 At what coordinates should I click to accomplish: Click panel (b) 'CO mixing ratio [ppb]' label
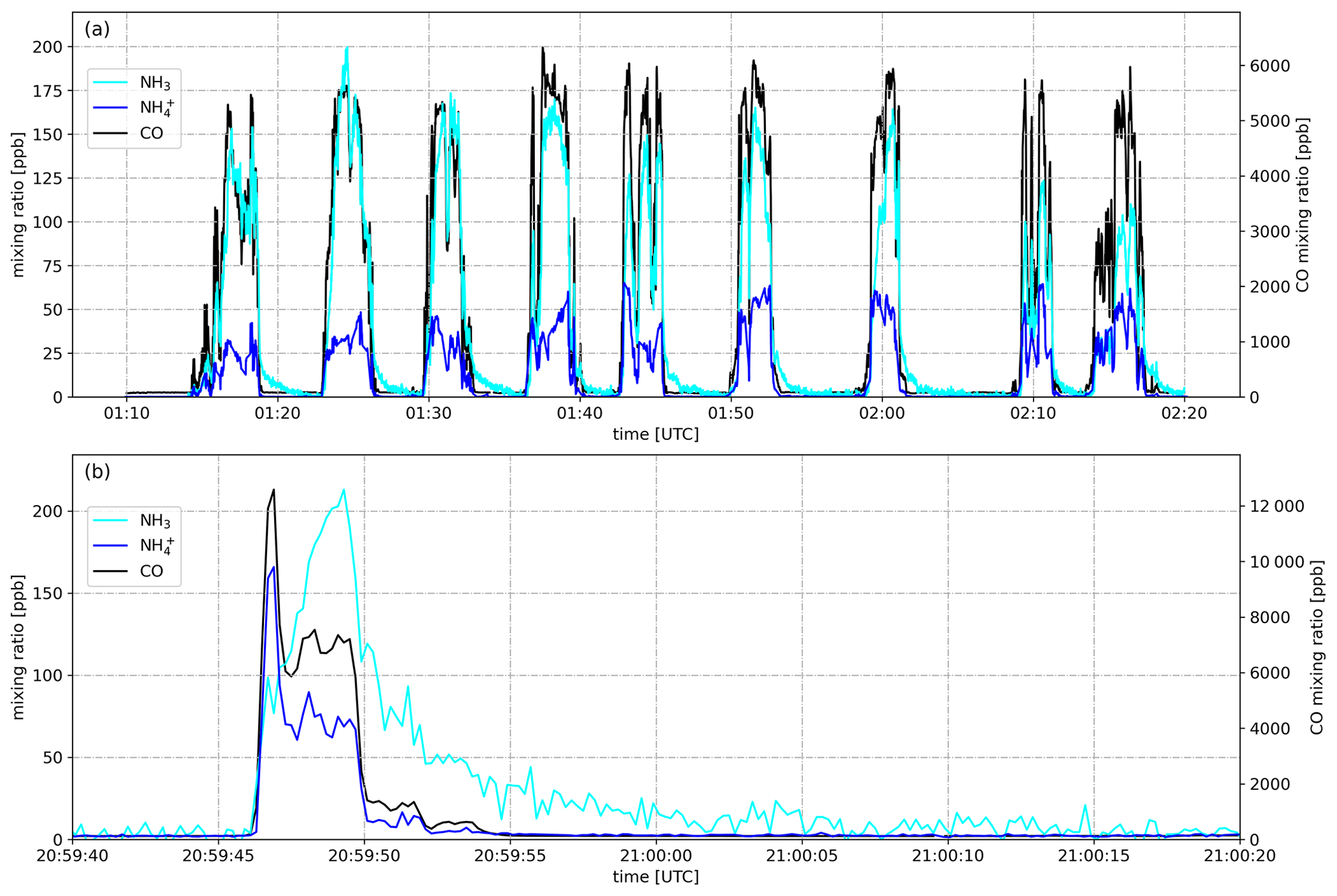(1316, 648)
